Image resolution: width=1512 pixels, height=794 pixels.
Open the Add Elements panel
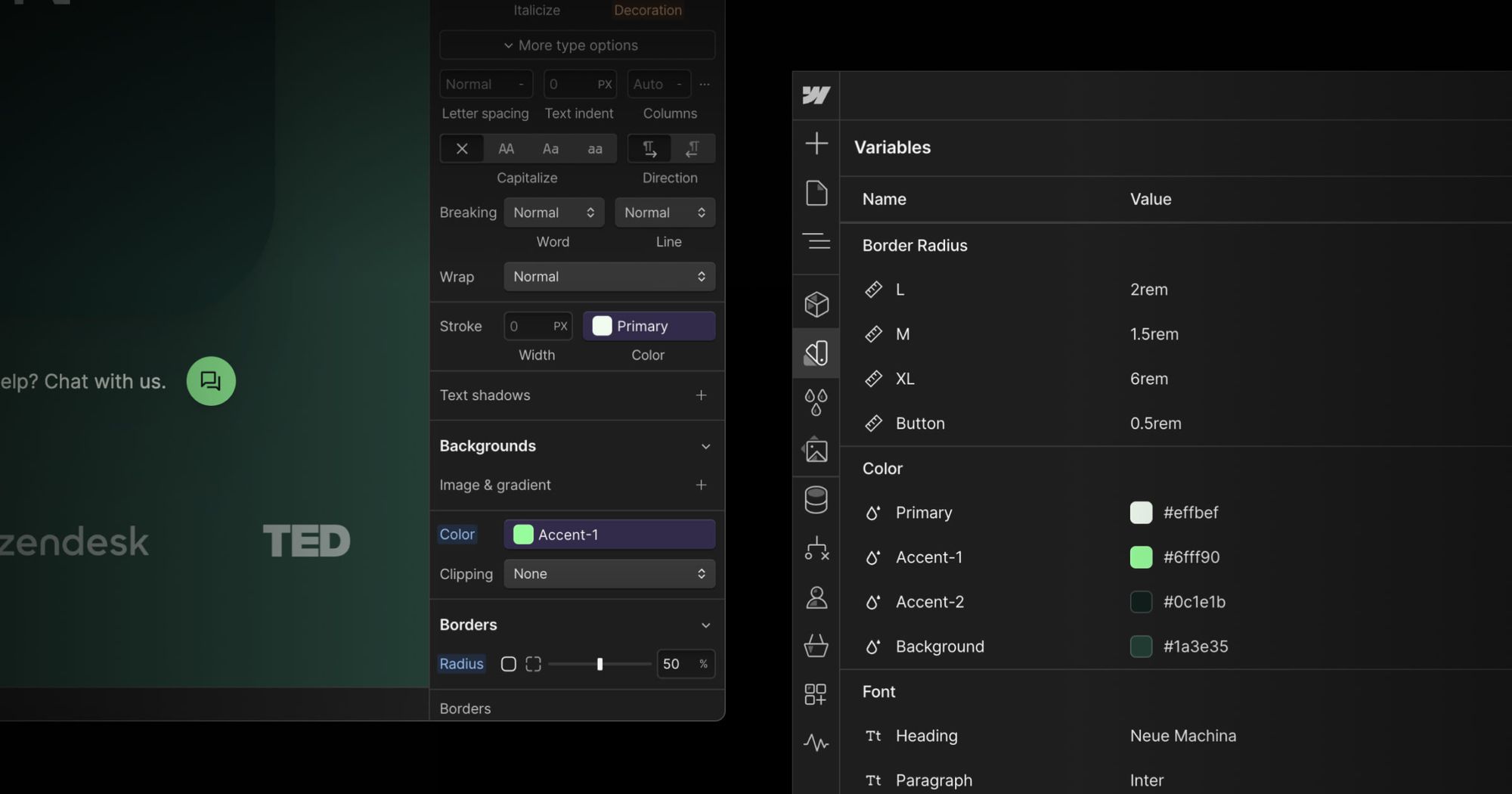click(816, 144)
